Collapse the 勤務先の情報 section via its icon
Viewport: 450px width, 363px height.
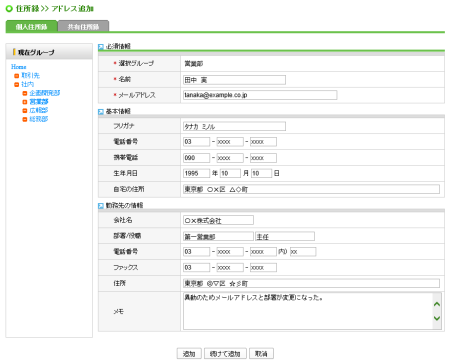coord(101,206)
